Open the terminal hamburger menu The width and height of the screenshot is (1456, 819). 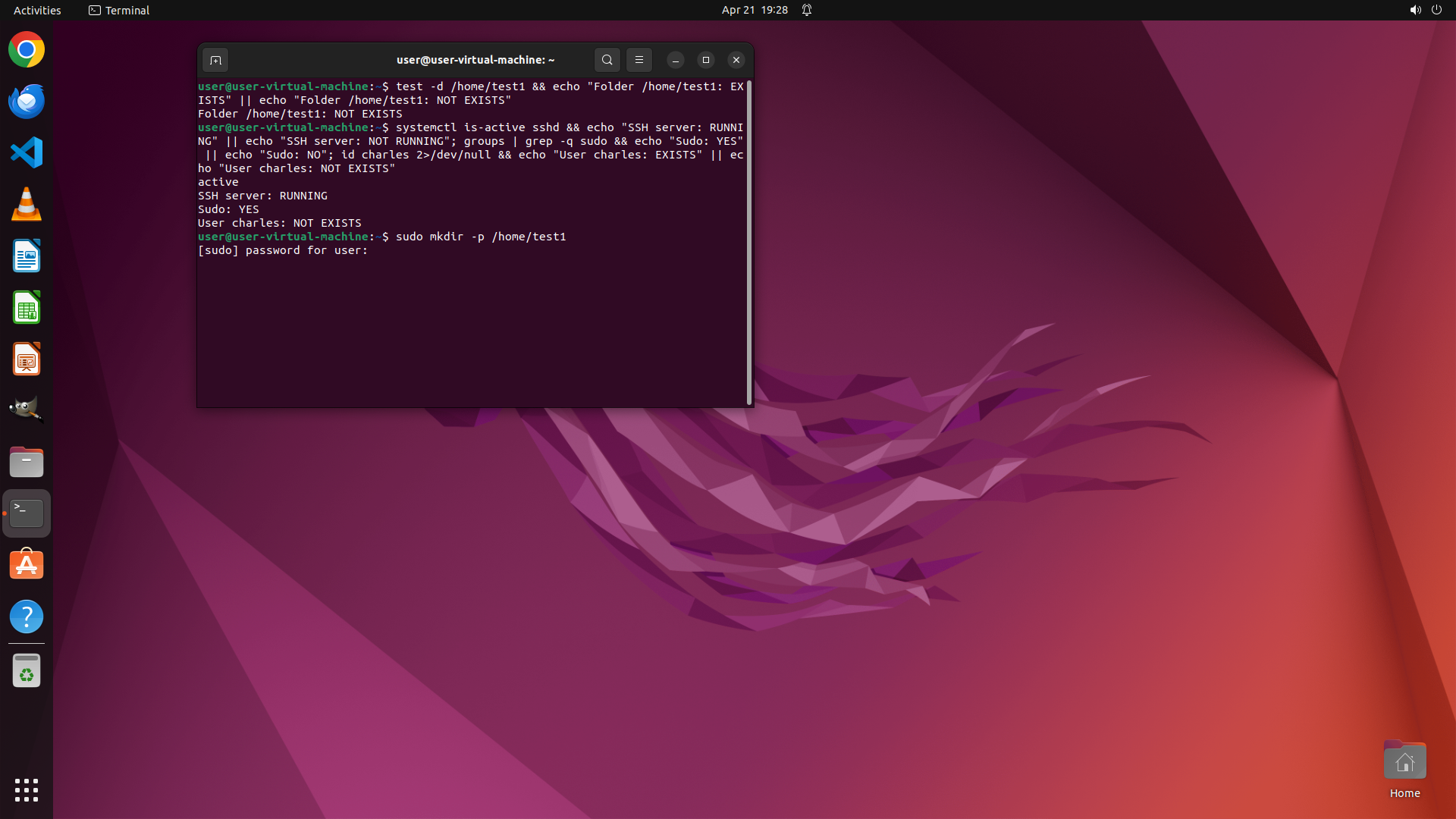tap(639, 60)
